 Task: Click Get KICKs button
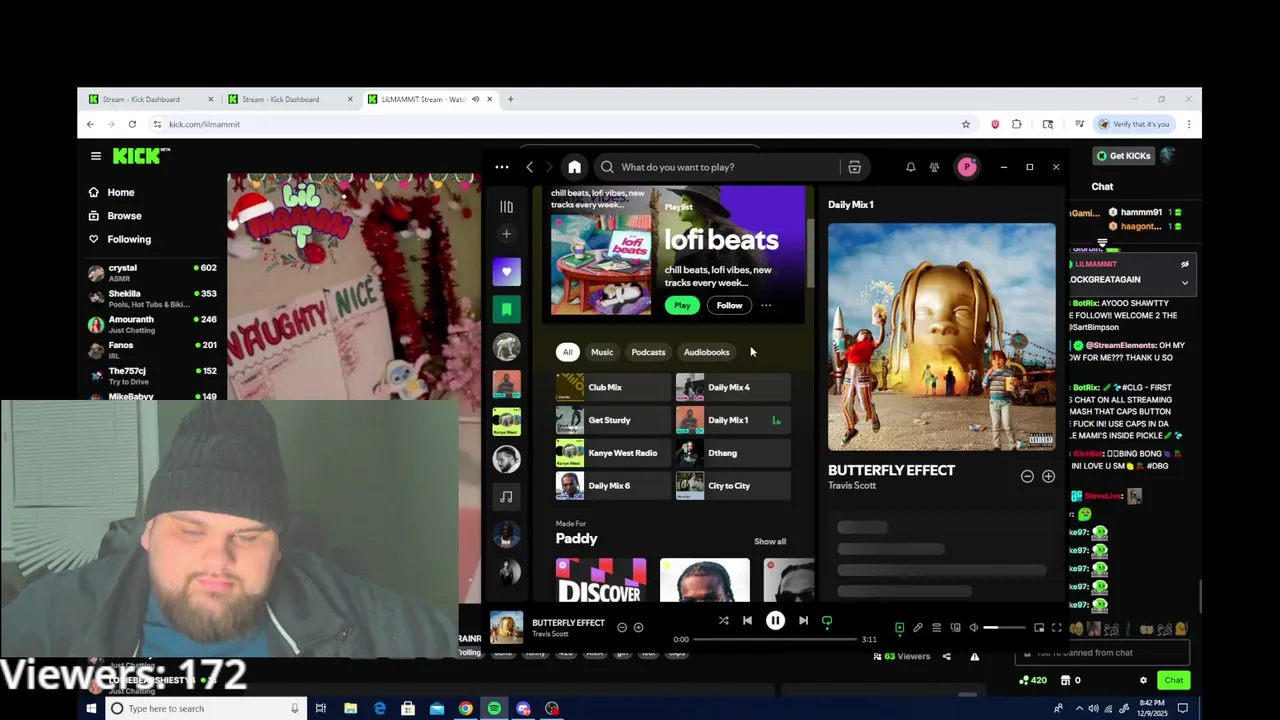pyautogui.click(x=1124, y=156)
